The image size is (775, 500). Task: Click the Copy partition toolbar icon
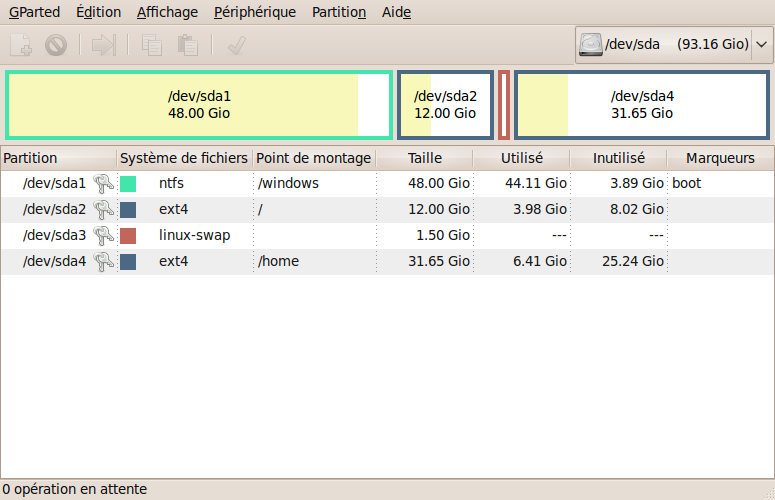coord(152,45)
